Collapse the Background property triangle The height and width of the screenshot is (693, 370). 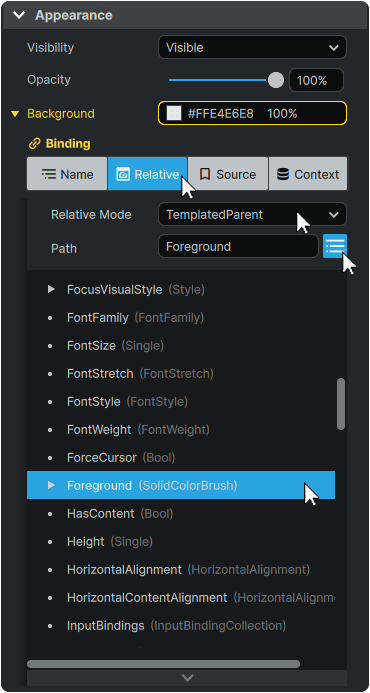[x=15, y=114]
